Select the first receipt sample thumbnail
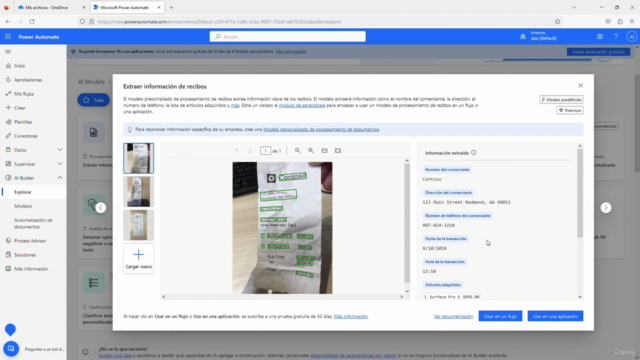Viewport: 640px width, 360px height. pos(139,158)
